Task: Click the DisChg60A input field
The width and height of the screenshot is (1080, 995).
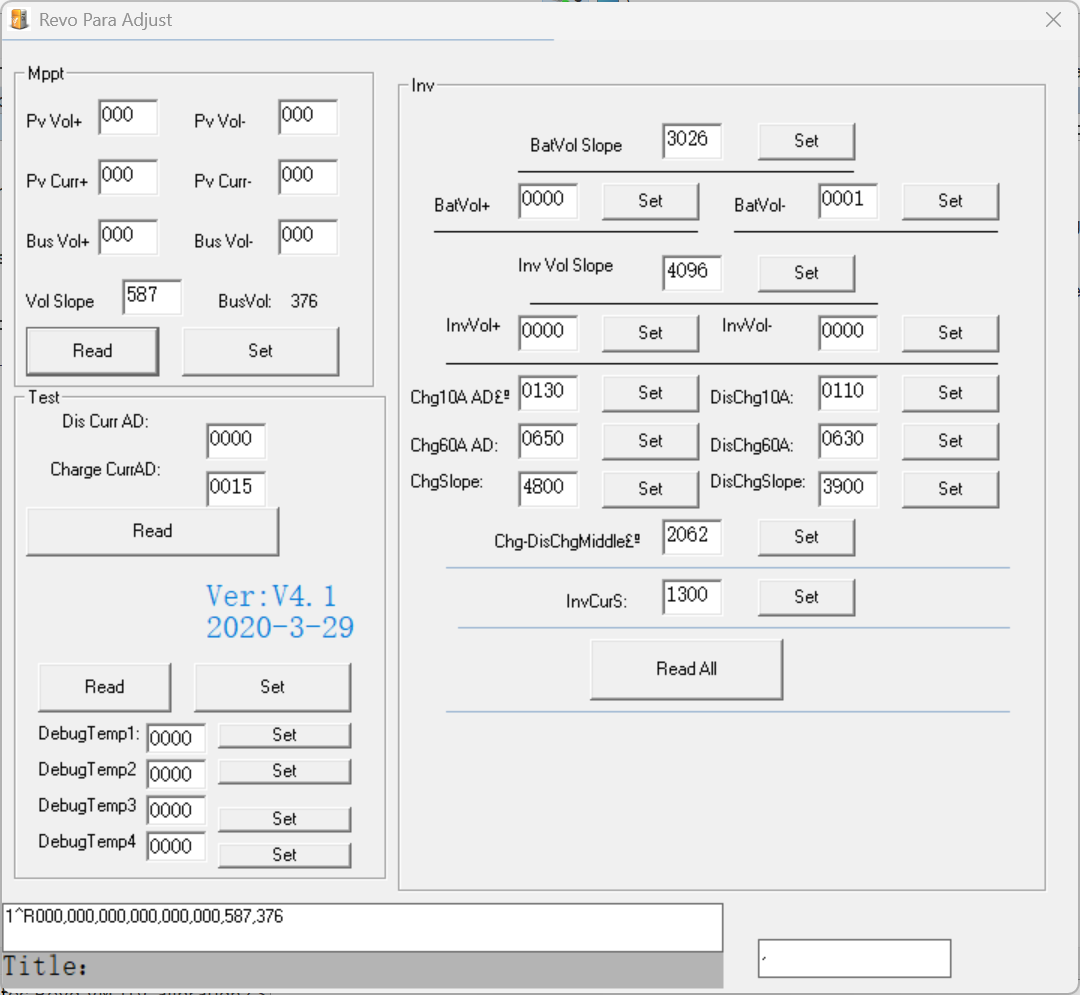Action: pos(847,441)
